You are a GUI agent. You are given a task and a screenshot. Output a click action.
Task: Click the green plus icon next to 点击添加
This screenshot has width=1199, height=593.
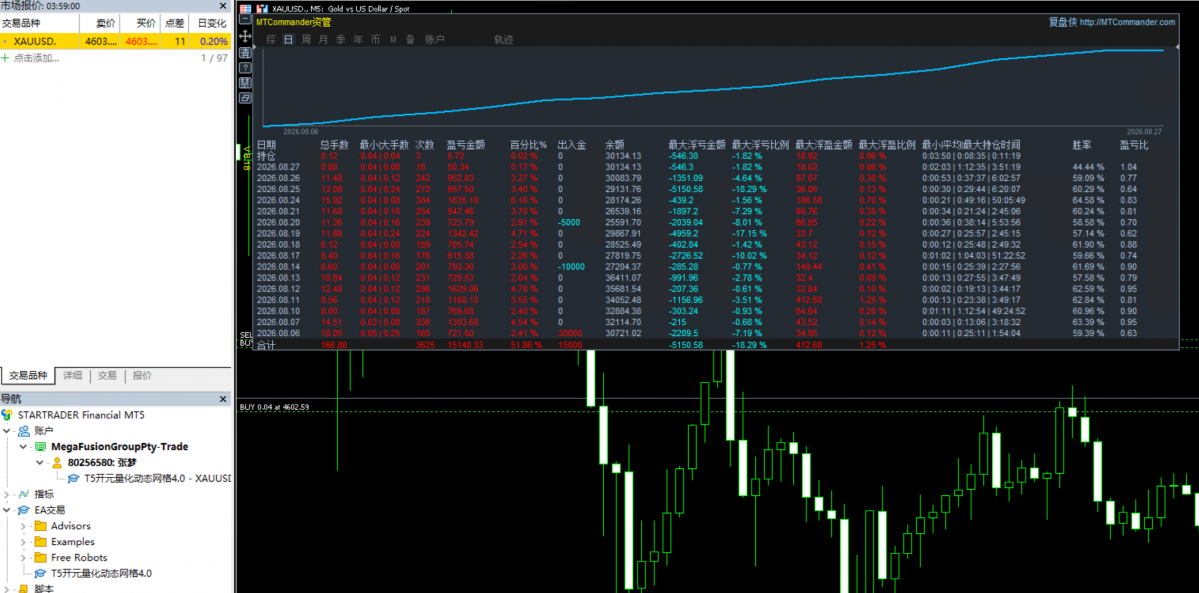point(5,58)
